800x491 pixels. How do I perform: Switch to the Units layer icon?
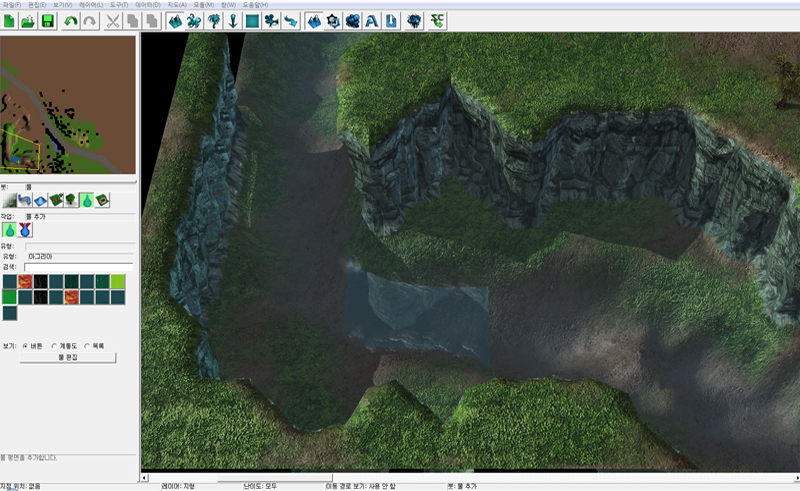point(194,21)
